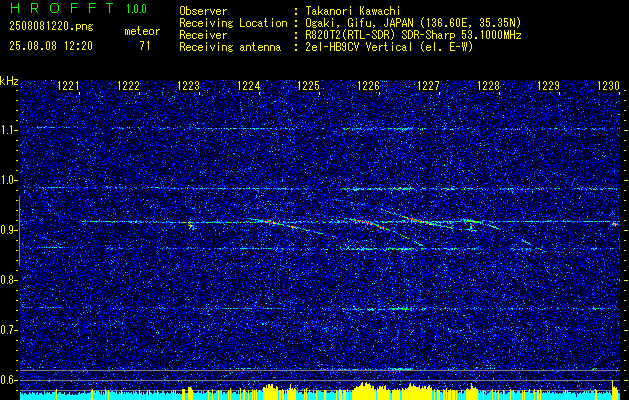Click the 1.1 kHz axis label
The width and height of the screenshot is (629, 400).
9,130
